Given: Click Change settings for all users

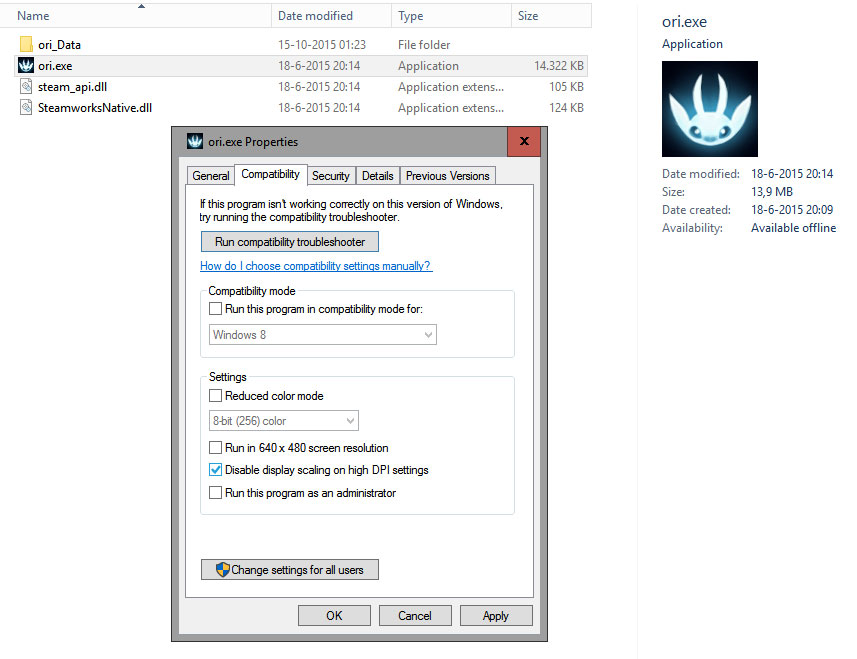Looking at the screenshot, I should click(x=290, y=569).
